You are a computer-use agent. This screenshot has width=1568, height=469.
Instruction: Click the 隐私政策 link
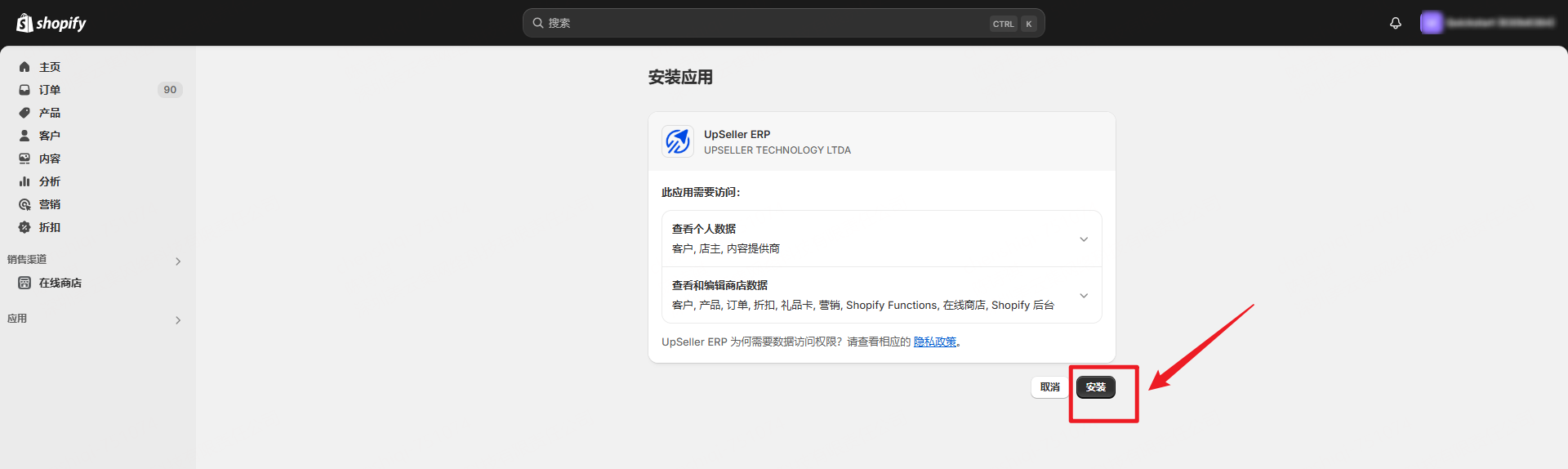click(x=935, y=342)
